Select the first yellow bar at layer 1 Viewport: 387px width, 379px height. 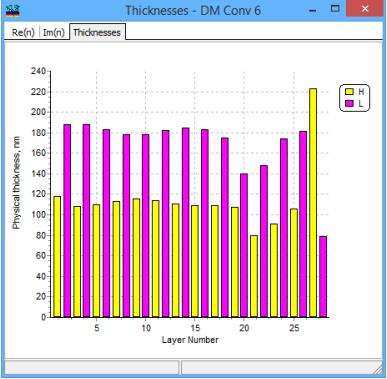(x=57, y=257)
